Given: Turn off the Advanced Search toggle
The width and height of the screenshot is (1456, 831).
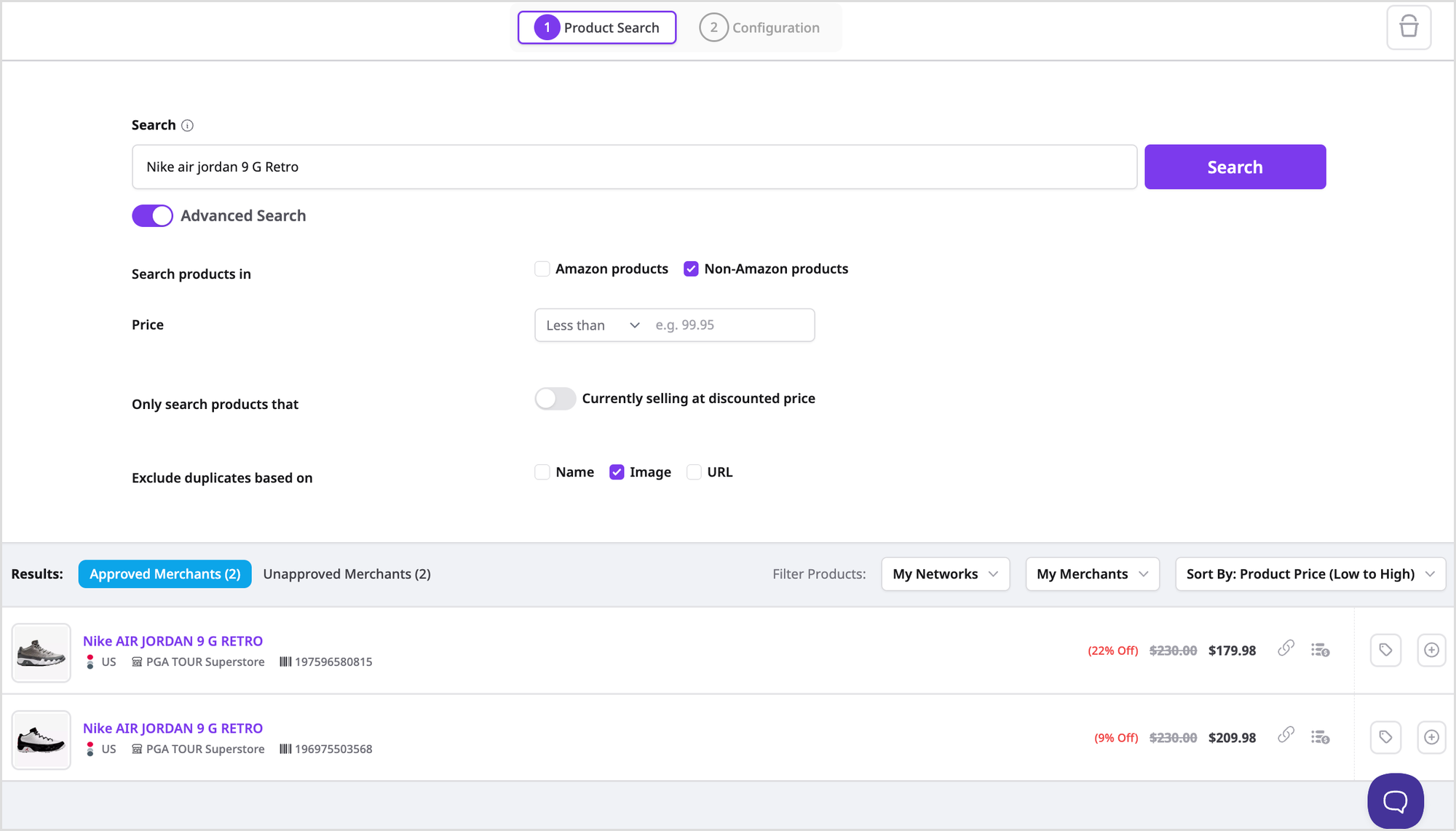Looking at the screenshot, I should coord(152,216).
